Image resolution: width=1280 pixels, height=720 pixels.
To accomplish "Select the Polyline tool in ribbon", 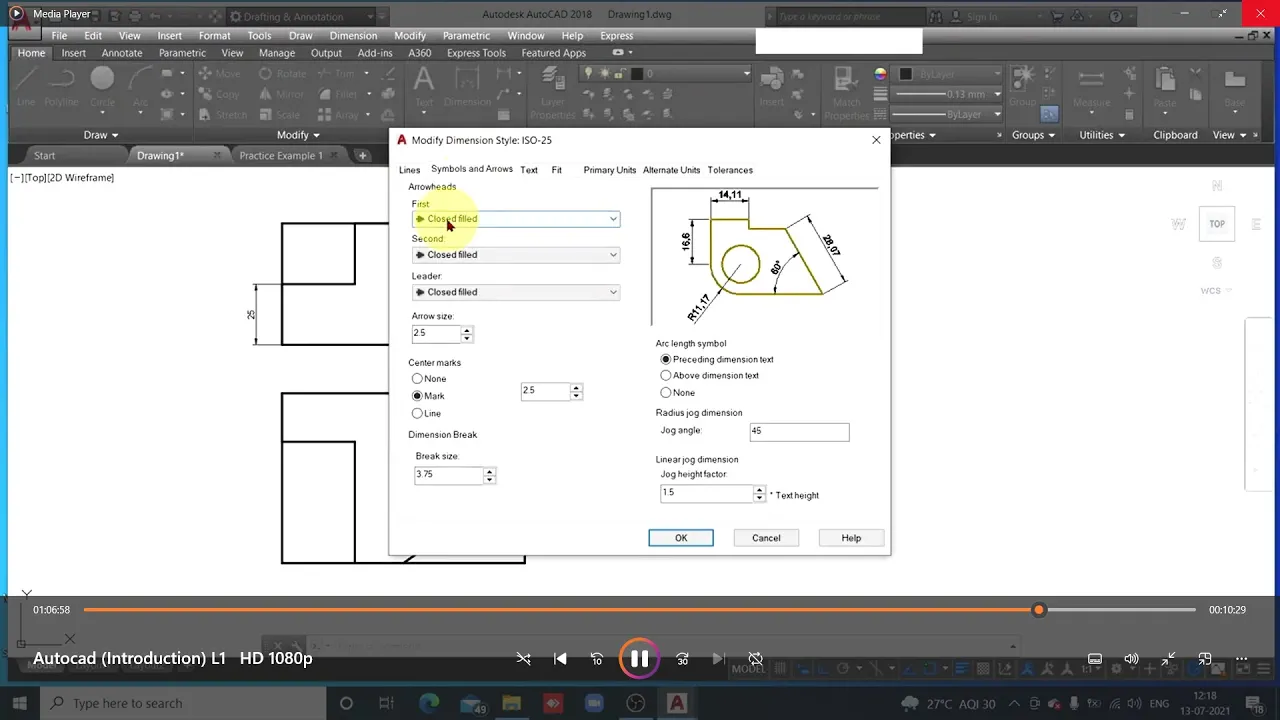I will pyautogui.click(x=61, y=86).
